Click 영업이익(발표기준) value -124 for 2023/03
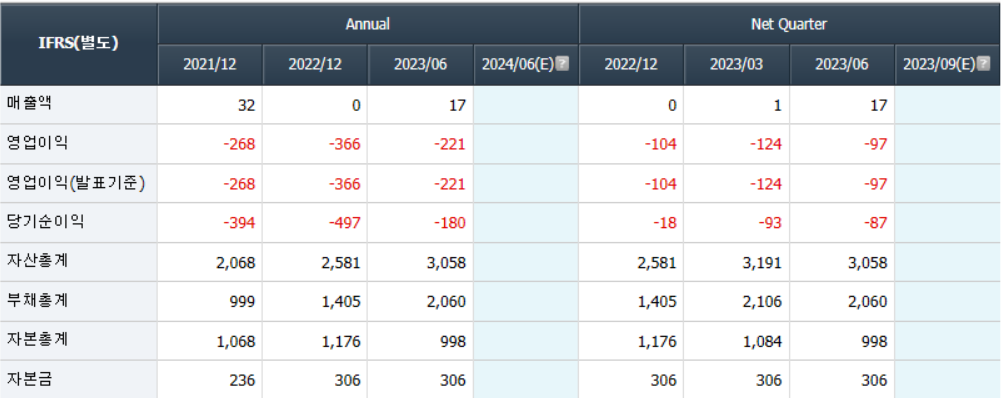Screen dimensions: 1002x398 (x=766, y=184)
